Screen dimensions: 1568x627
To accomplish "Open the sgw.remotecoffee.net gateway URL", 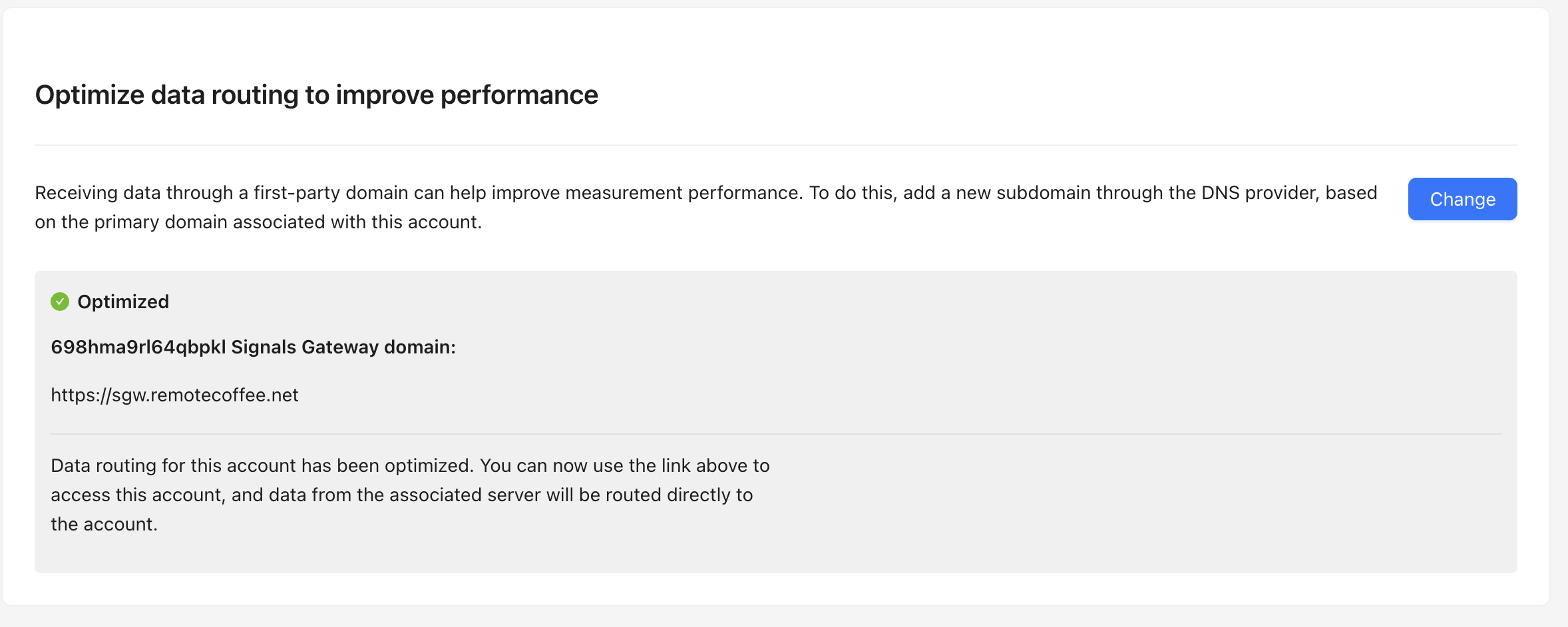I will pos(174,395).
